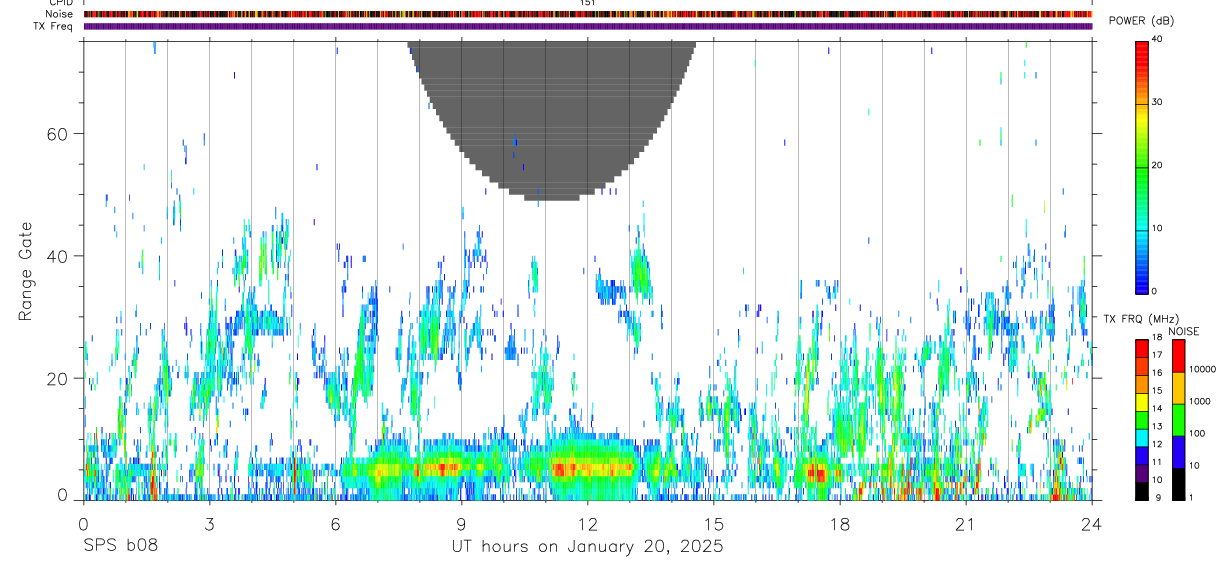The image size is (1228, 567).
Task: Click the 'Noise' row label at top
Action: coord(60,14)
